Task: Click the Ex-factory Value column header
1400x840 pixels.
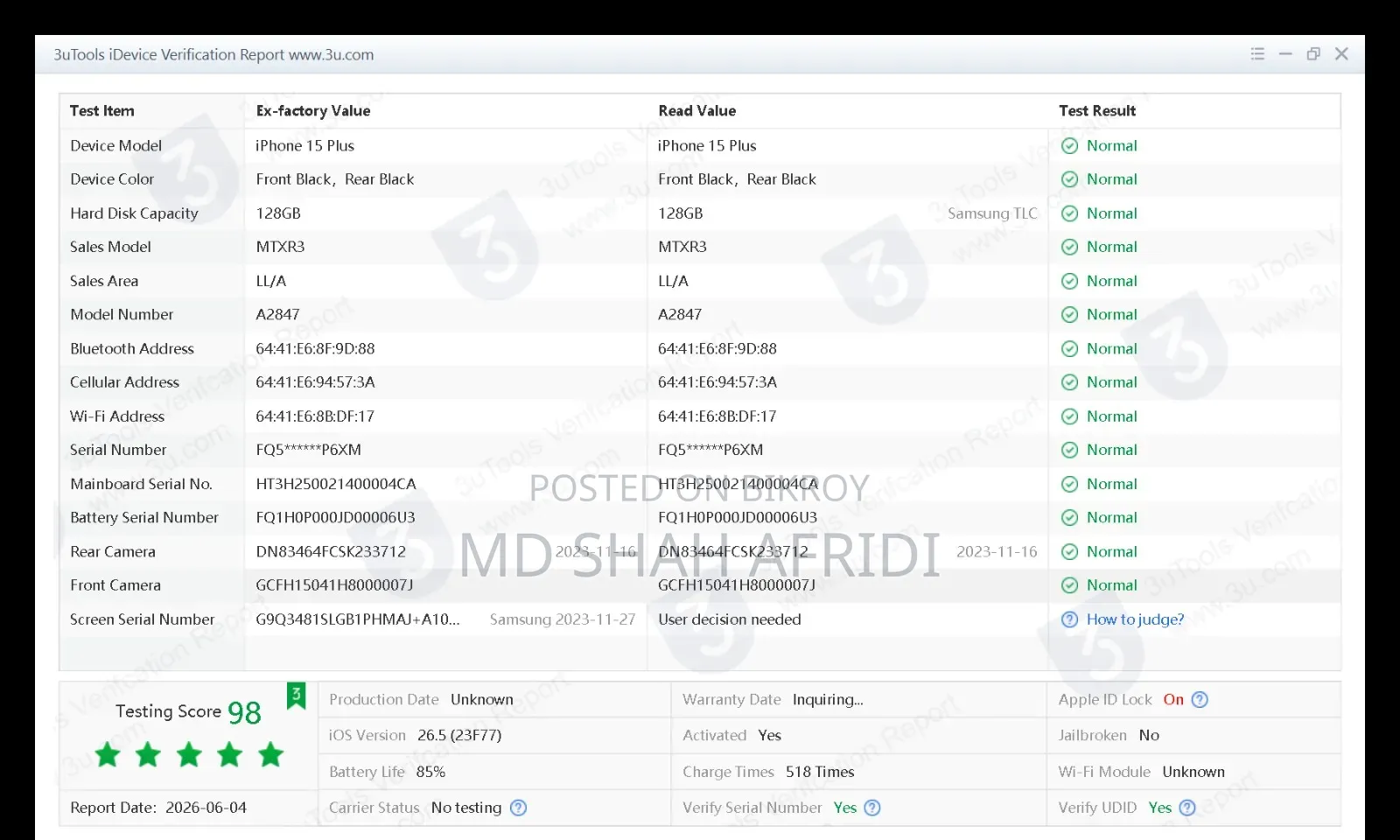Action: click(313, 111)
